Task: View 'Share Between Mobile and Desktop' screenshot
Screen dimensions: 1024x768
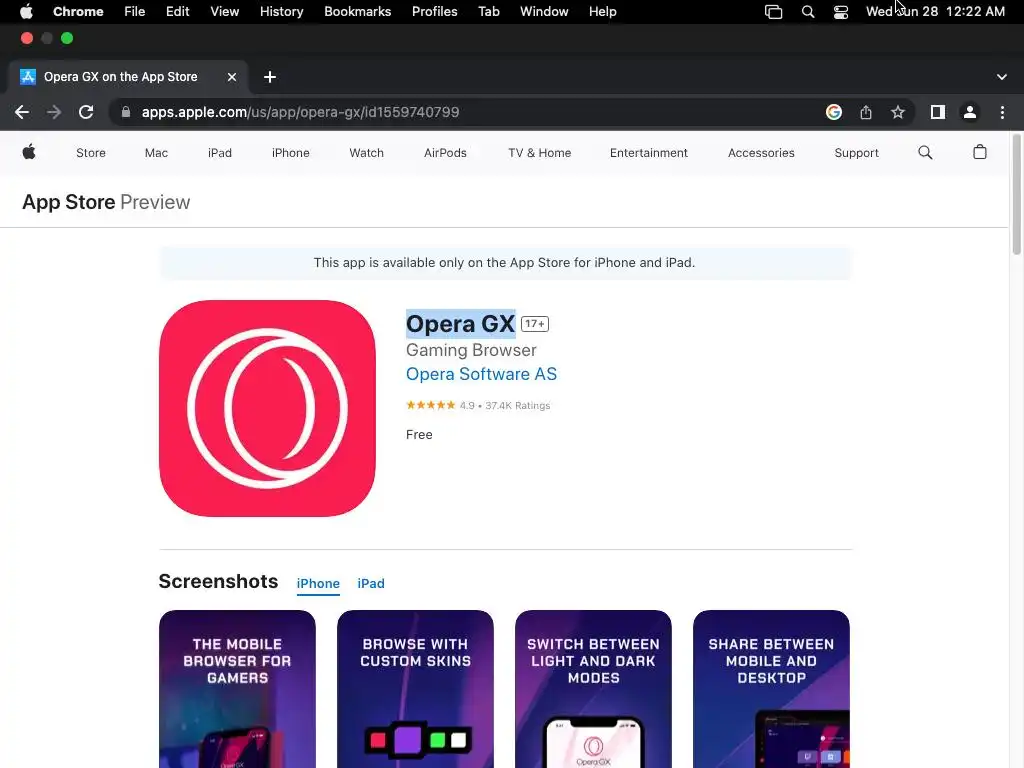Action: point(771,689)
